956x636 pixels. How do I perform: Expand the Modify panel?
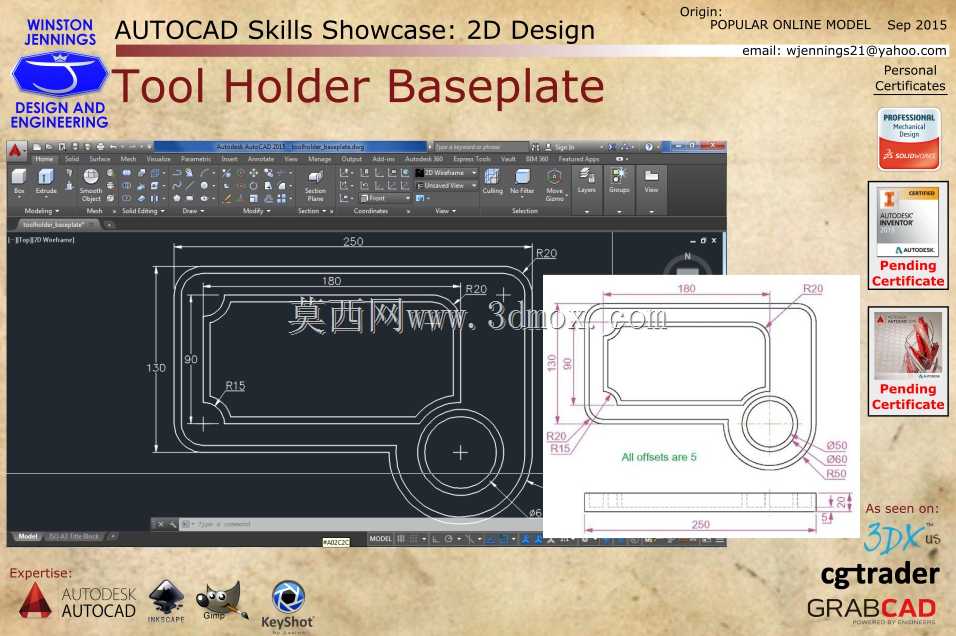[x=256, y=211]
